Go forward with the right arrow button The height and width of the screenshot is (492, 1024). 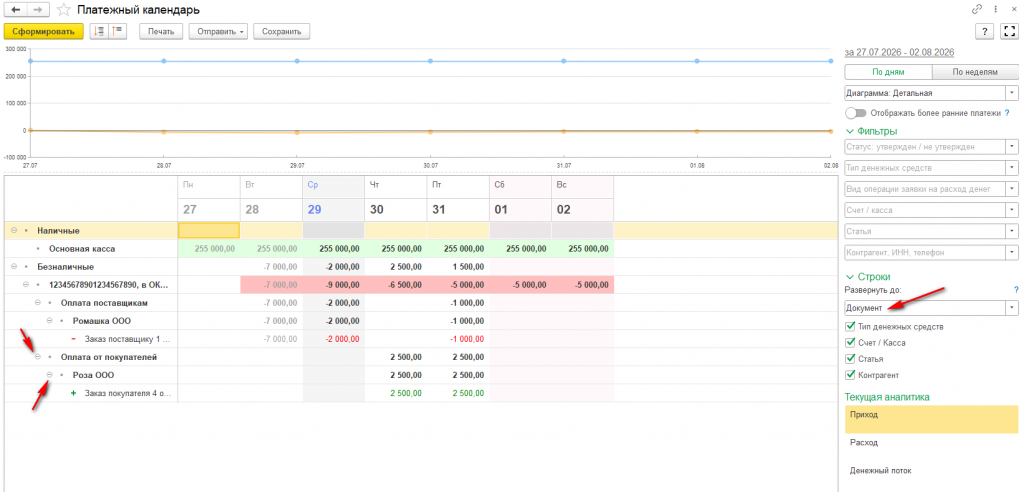point(38,9)
